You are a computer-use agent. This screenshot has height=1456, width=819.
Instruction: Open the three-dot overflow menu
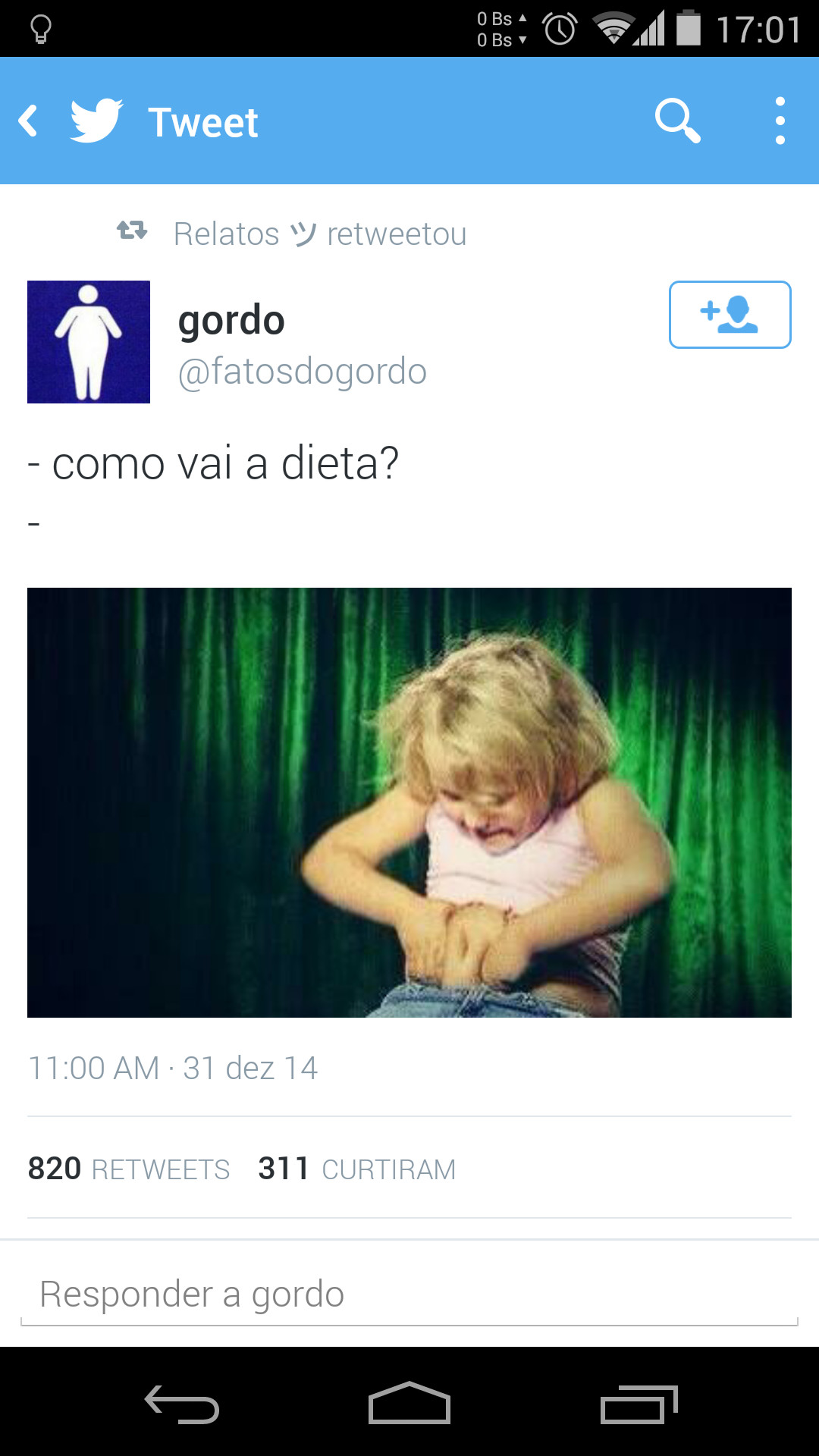(780, 121)
